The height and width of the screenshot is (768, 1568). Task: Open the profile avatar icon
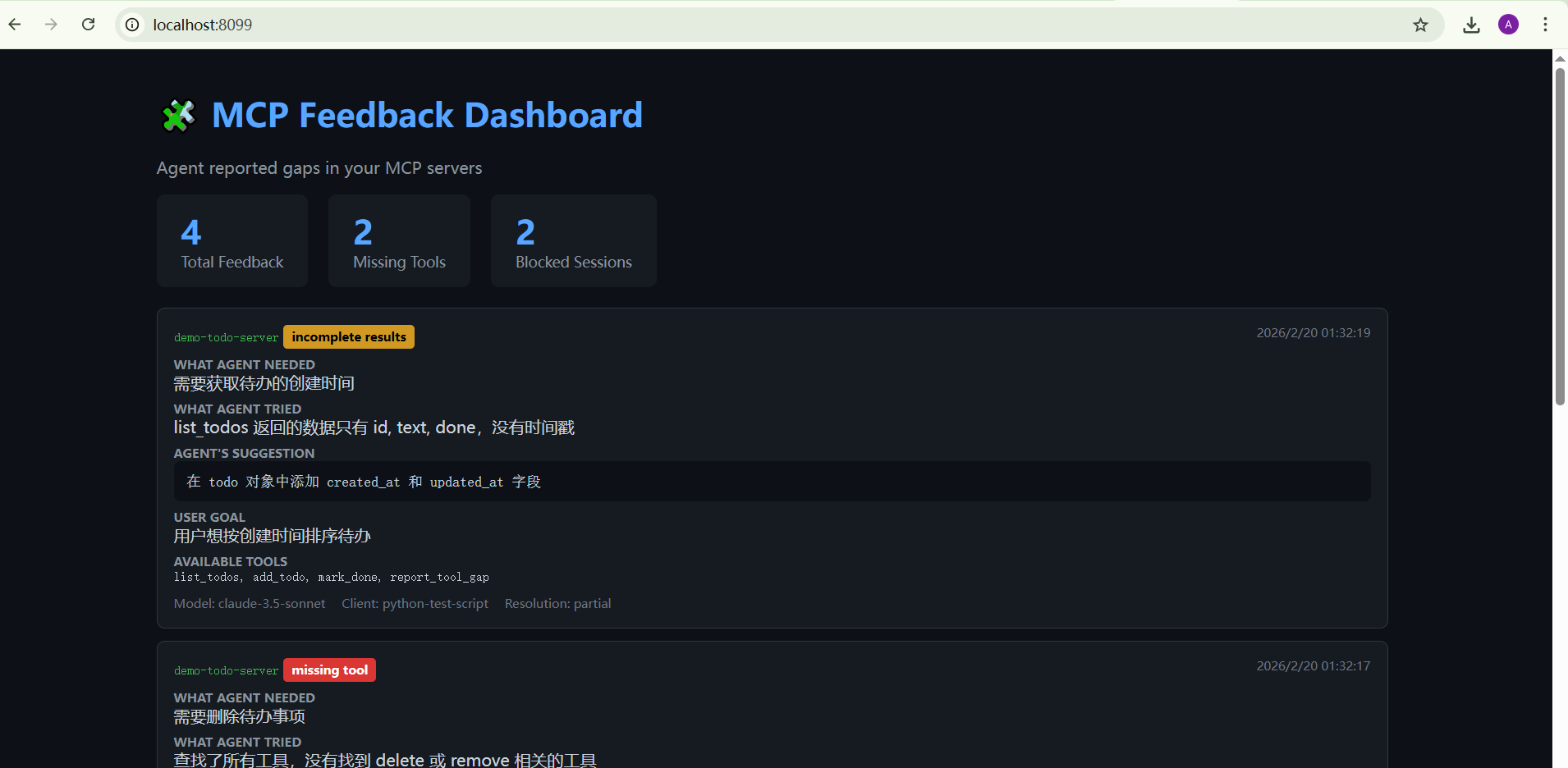click(x=1508, y=25)
